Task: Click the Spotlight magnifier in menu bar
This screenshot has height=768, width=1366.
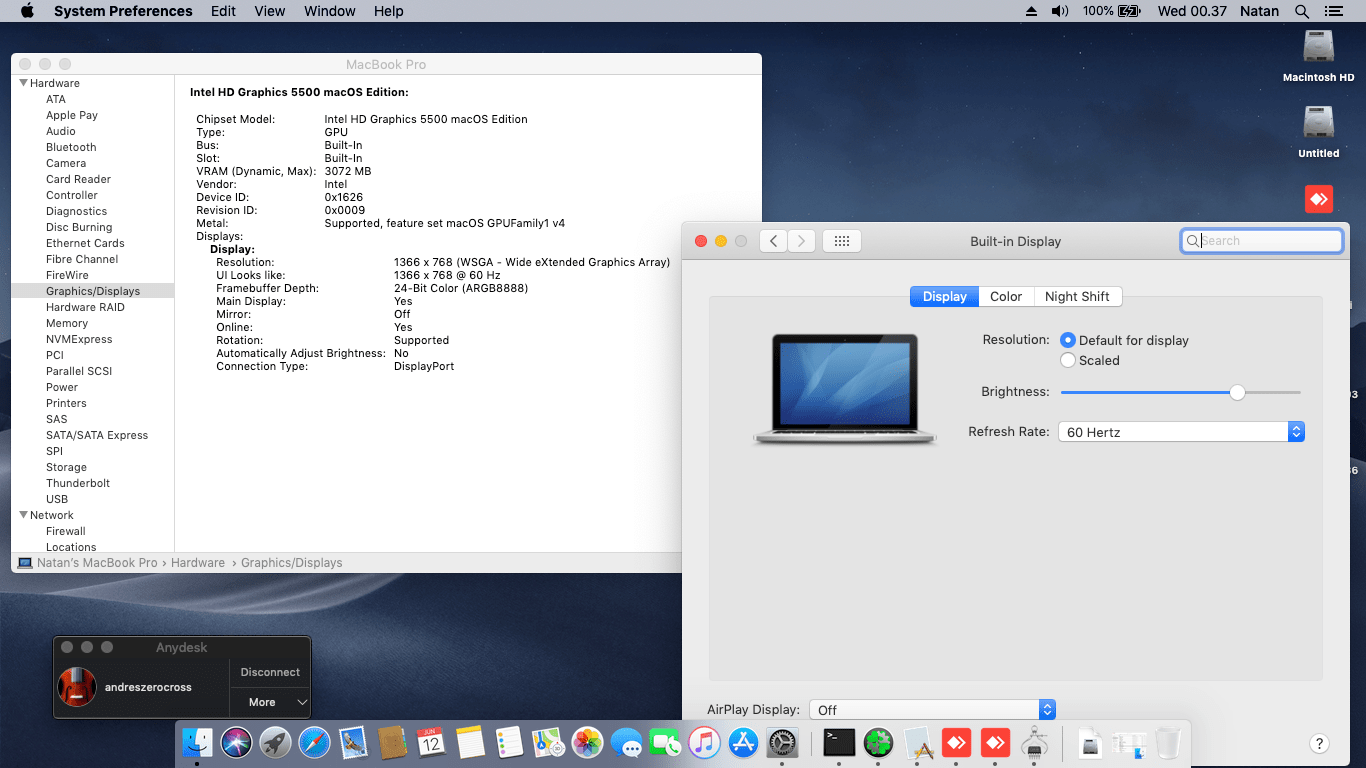Action: (x=1301, y=11)
